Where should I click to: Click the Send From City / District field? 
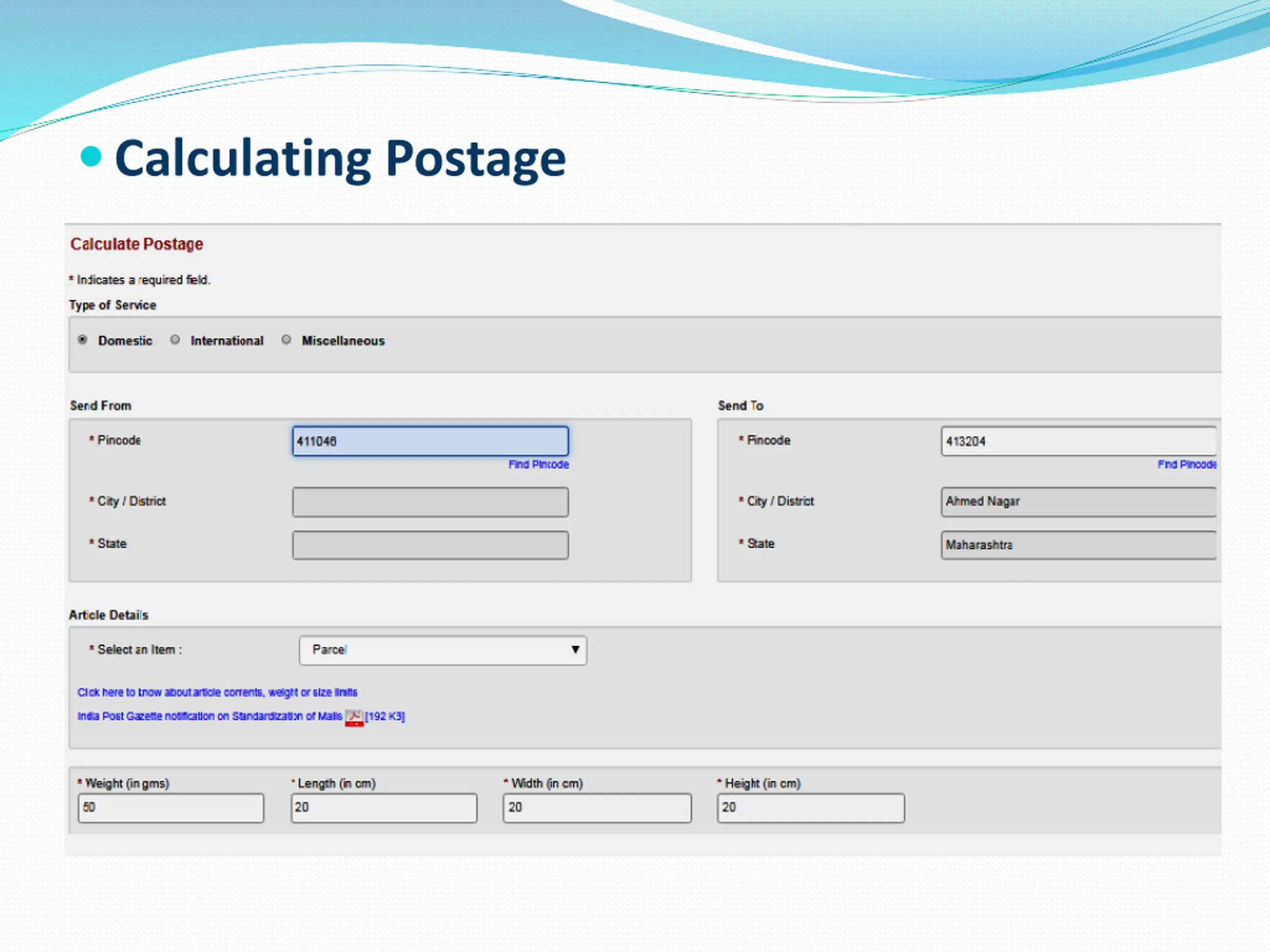pyautogui.click(x=430, y=502)
